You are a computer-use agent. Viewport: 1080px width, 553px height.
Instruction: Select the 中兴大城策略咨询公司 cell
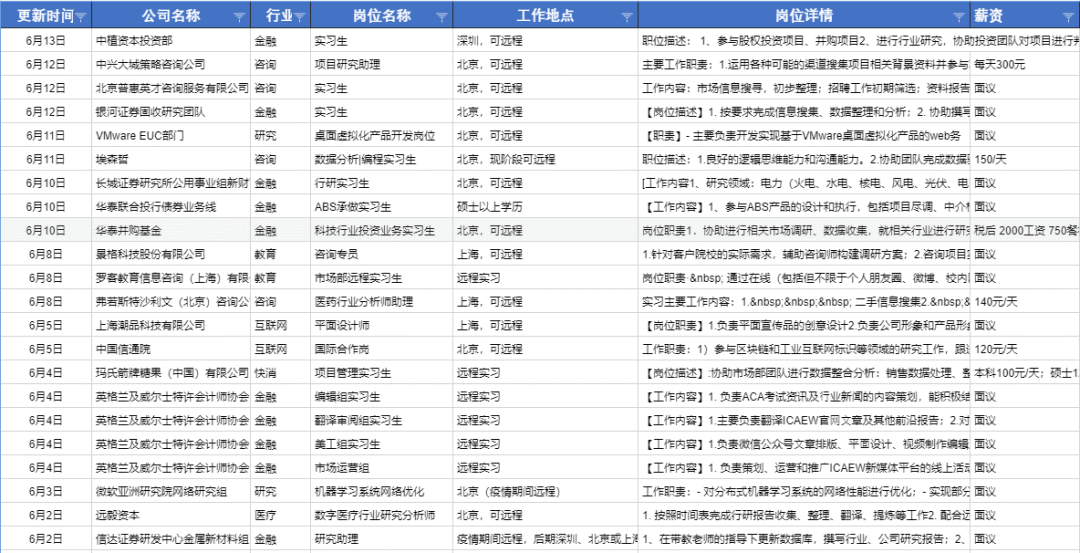(172, 65)
